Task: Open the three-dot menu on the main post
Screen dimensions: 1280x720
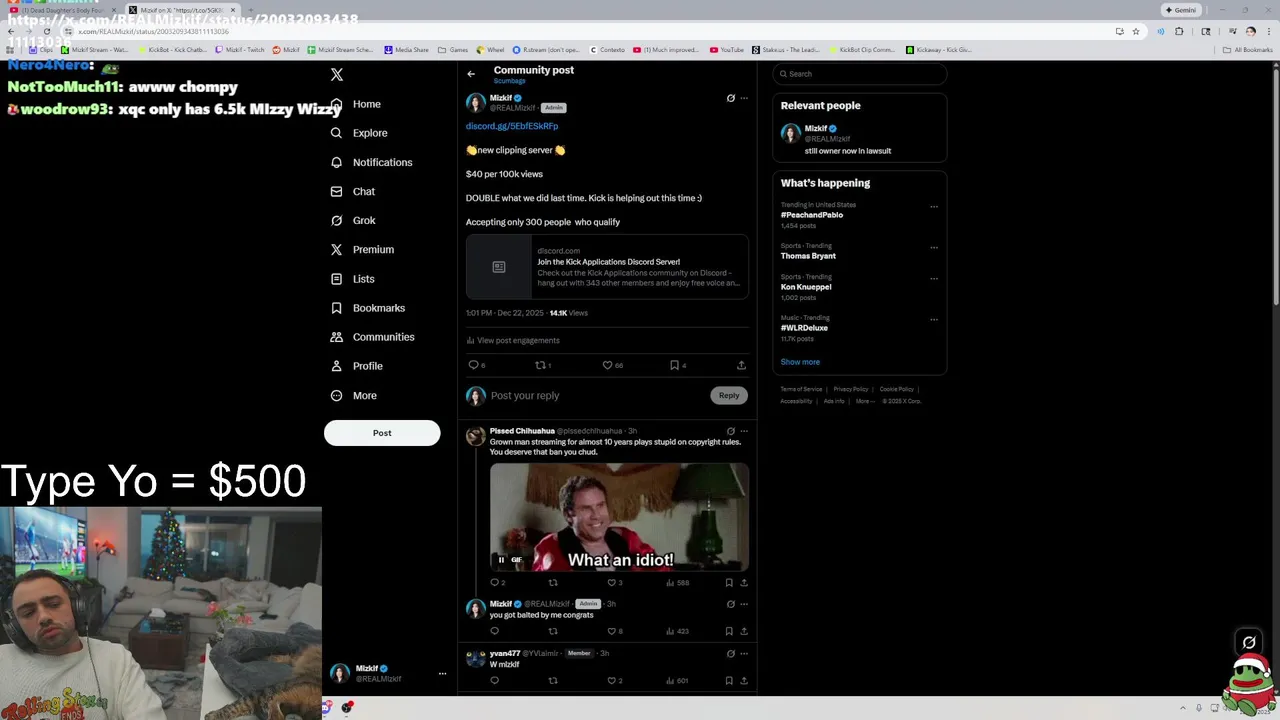Action: [744, 98]
